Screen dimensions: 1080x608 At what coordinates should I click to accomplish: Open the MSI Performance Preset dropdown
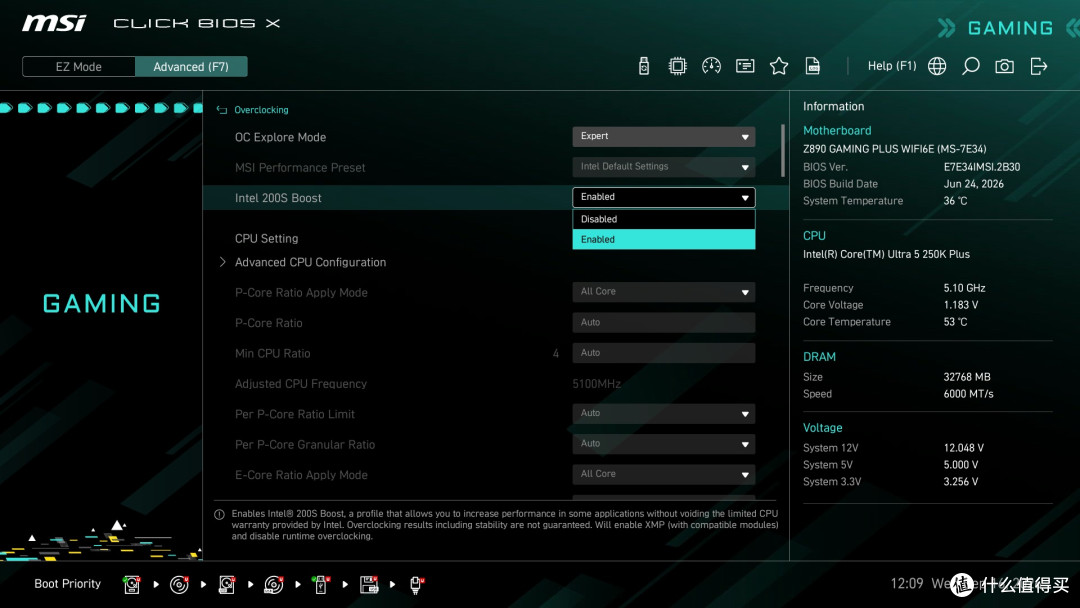click(663, 167)
